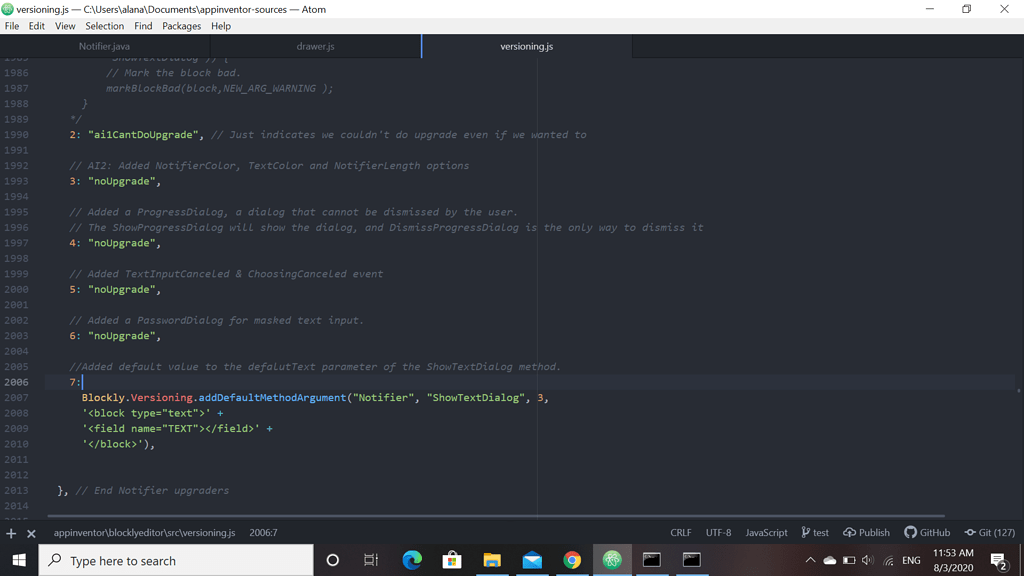
Task: Click Publish in the status bar
Action: (x=866, y=532)
